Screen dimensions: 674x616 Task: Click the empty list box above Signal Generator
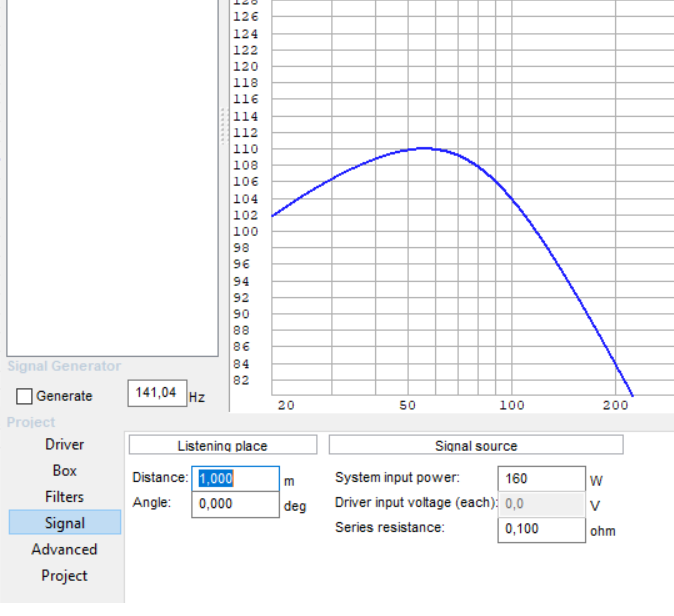point(112,176)
